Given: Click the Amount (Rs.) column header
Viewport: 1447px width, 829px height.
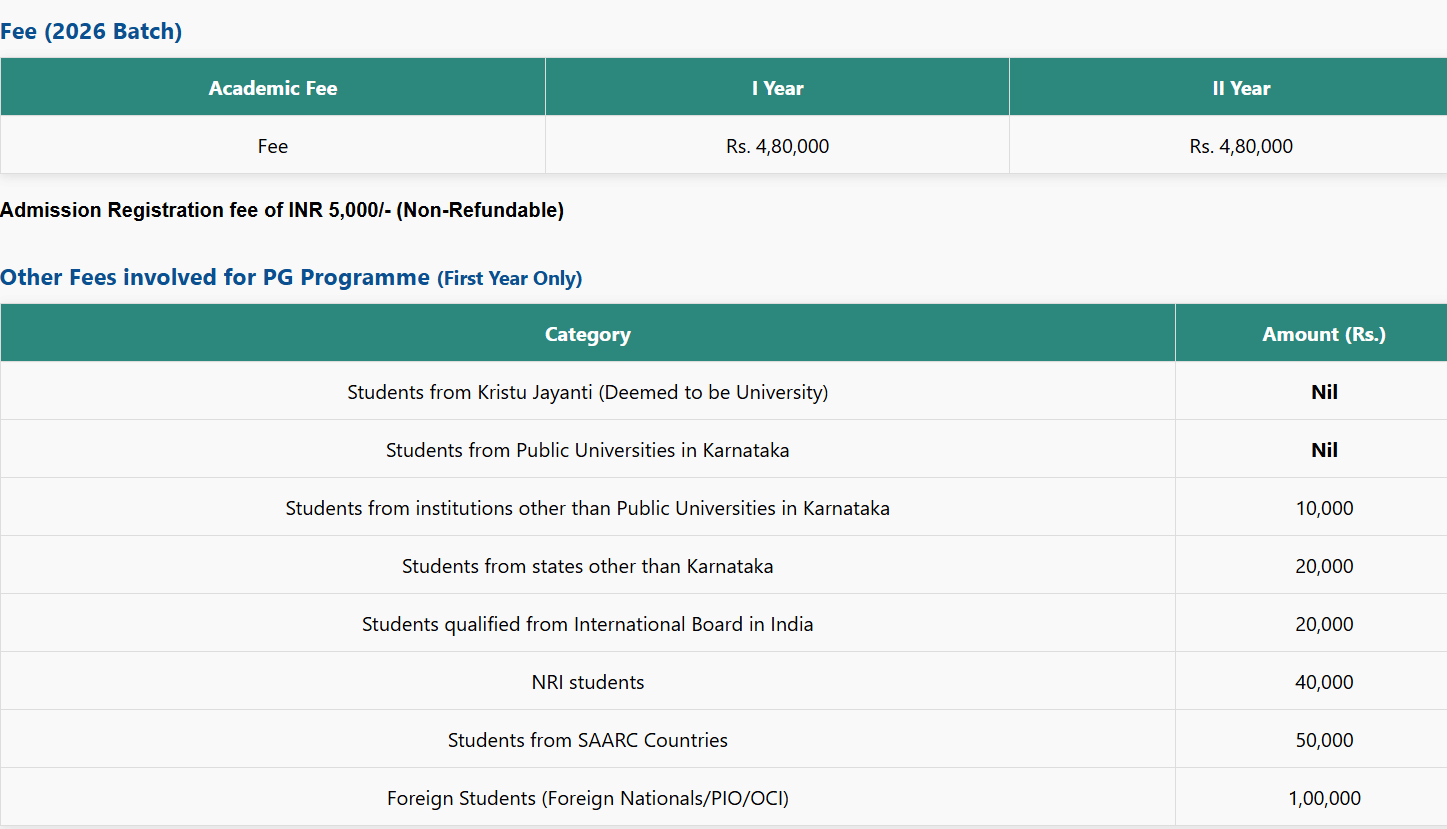Looking at the screenshot, I should tap(1323, 334).
